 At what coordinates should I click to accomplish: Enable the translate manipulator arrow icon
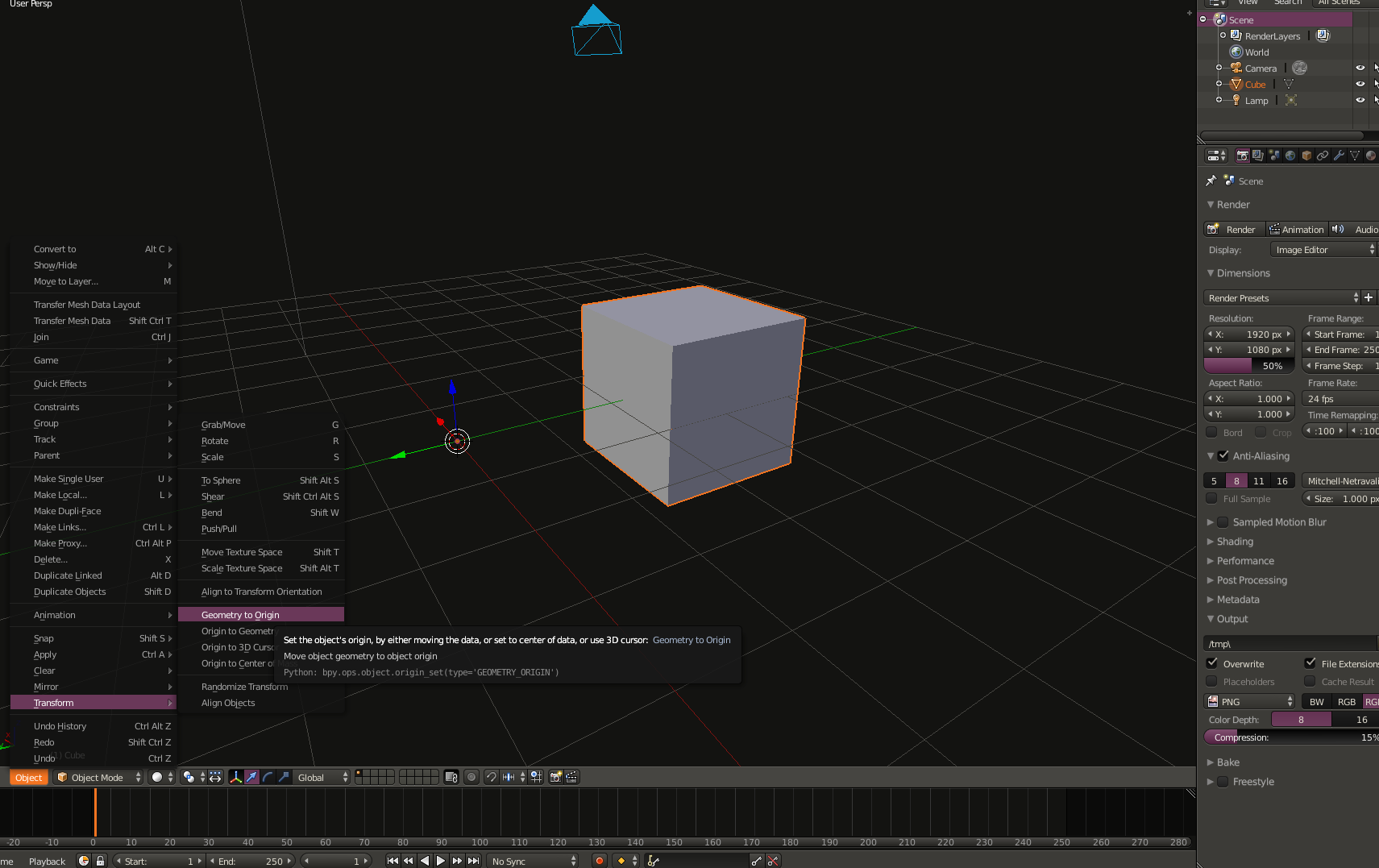252,777
